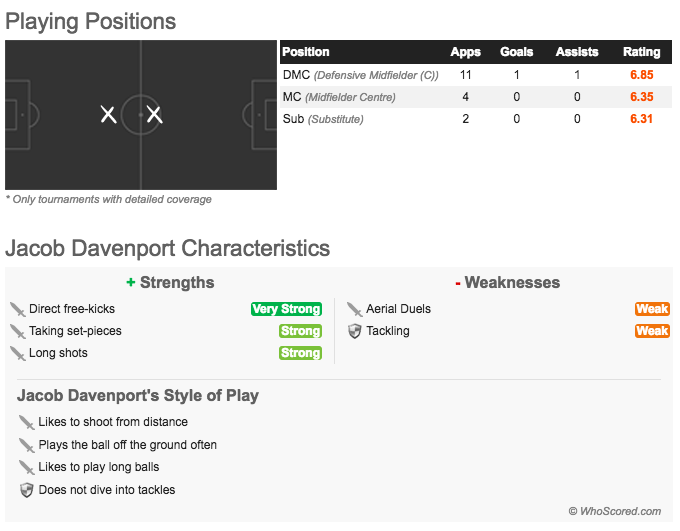
Task: Click sword icon beside Taking set-pieces
Action: (x=18, y=331)
